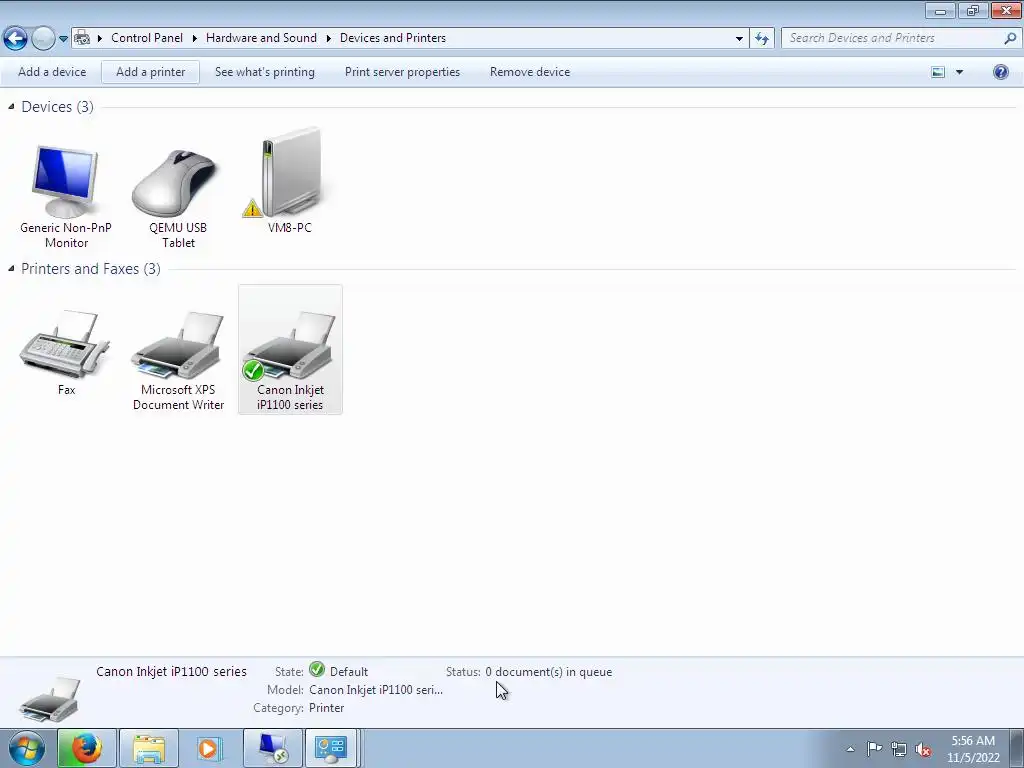This screenshot has width=1024, height=768.
Task: Click the Printers and Faxes (3) header
Action: point(91,268)
